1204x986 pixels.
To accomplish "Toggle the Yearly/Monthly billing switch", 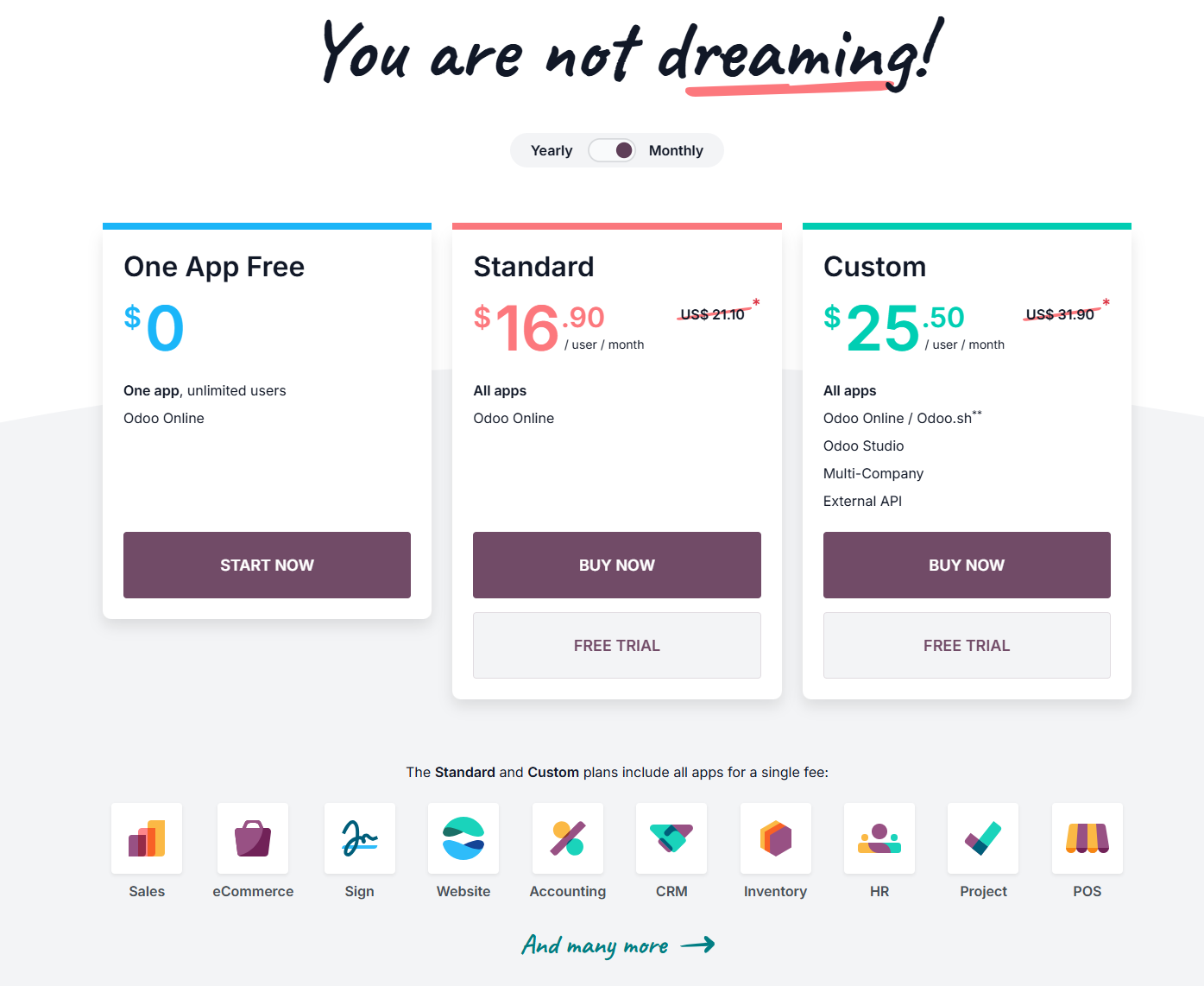I will 612,150.
